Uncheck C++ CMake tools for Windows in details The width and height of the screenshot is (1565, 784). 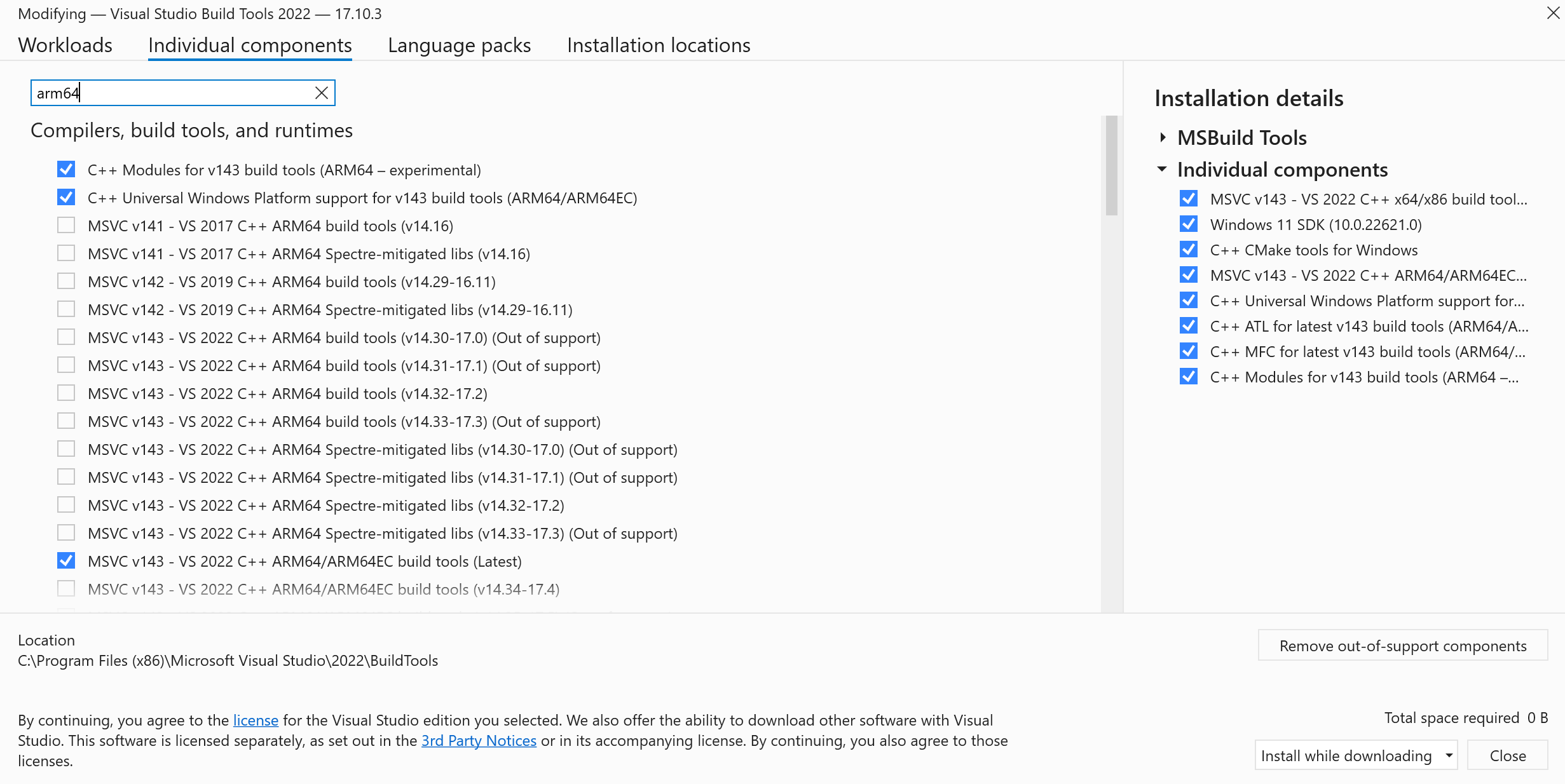pyautogui.click(x=1189, y=250)
